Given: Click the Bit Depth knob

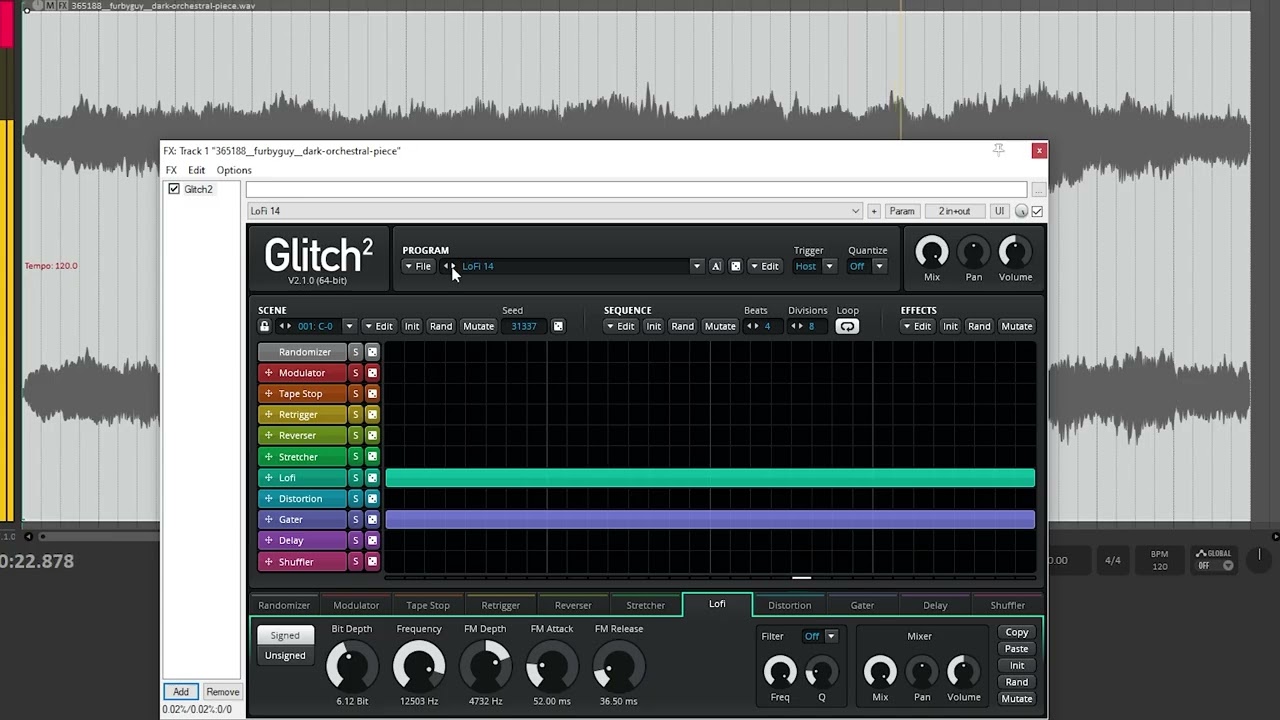Looking at the screenshot, I should pyautogui.click(x=352, y=666).
